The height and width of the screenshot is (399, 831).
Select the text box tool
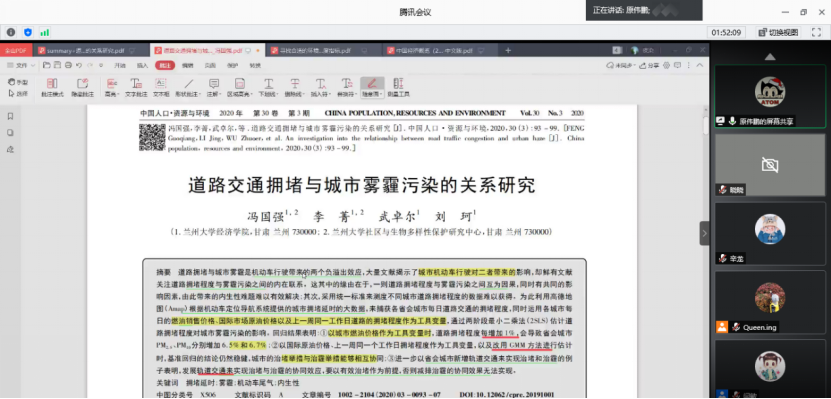tap(161, 87)
